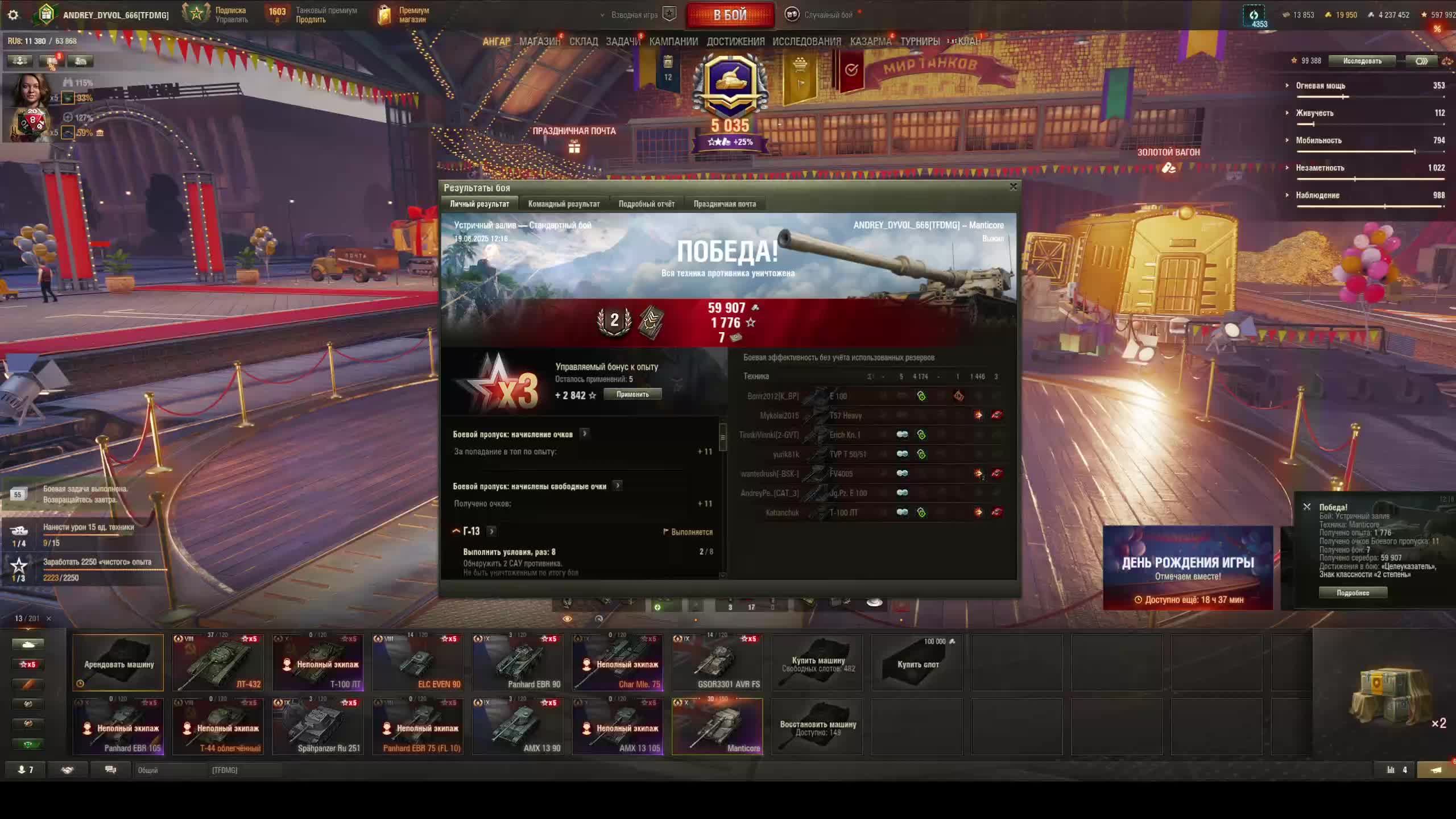
Task: Click the Golden Wagon icon
Action: click(1168, 168)
